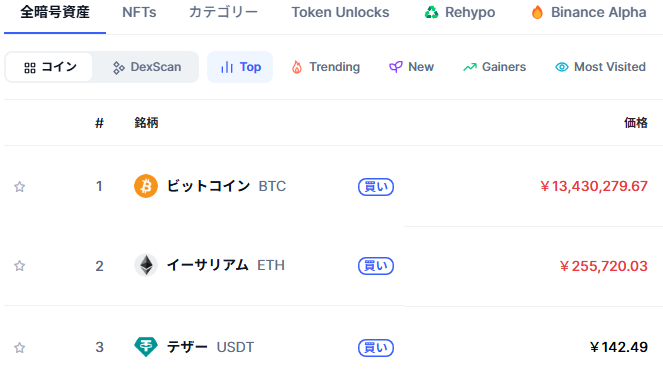This screenshot has width=663, height=373.
Task: Open Binance Alpha flame icon
Action: (x=589, y=12)
